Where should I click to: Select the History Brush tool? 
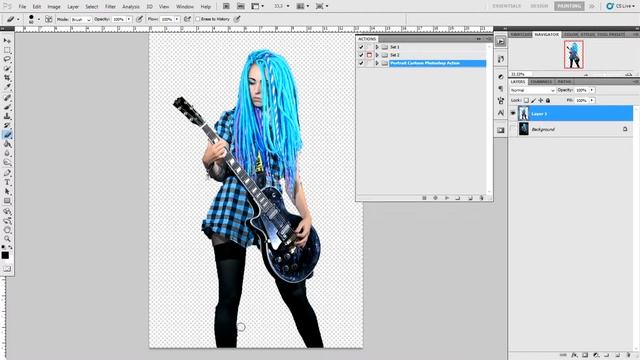7,125
